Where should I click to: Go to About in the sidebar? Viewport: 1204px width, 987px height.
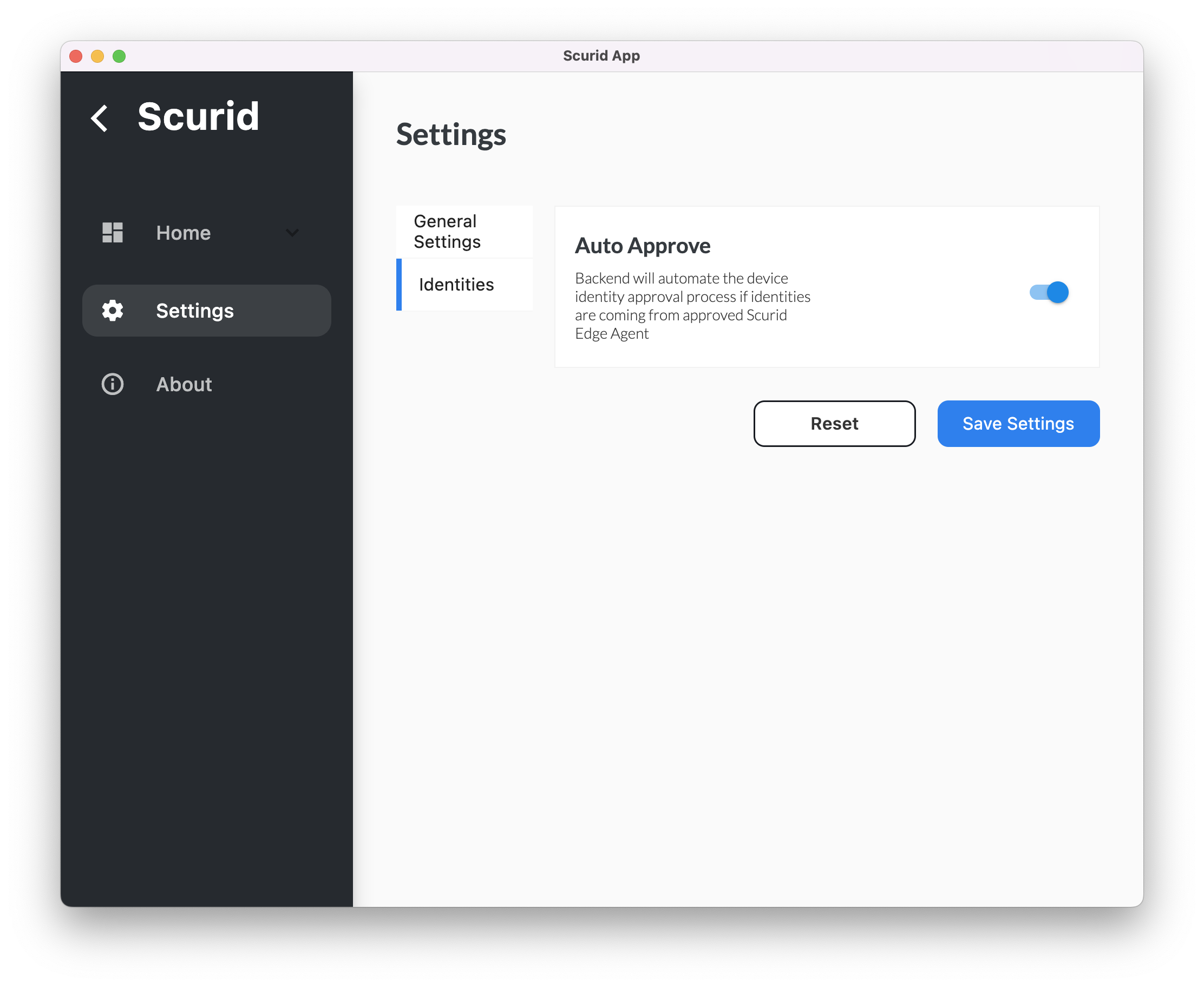[x=184, y=384]
